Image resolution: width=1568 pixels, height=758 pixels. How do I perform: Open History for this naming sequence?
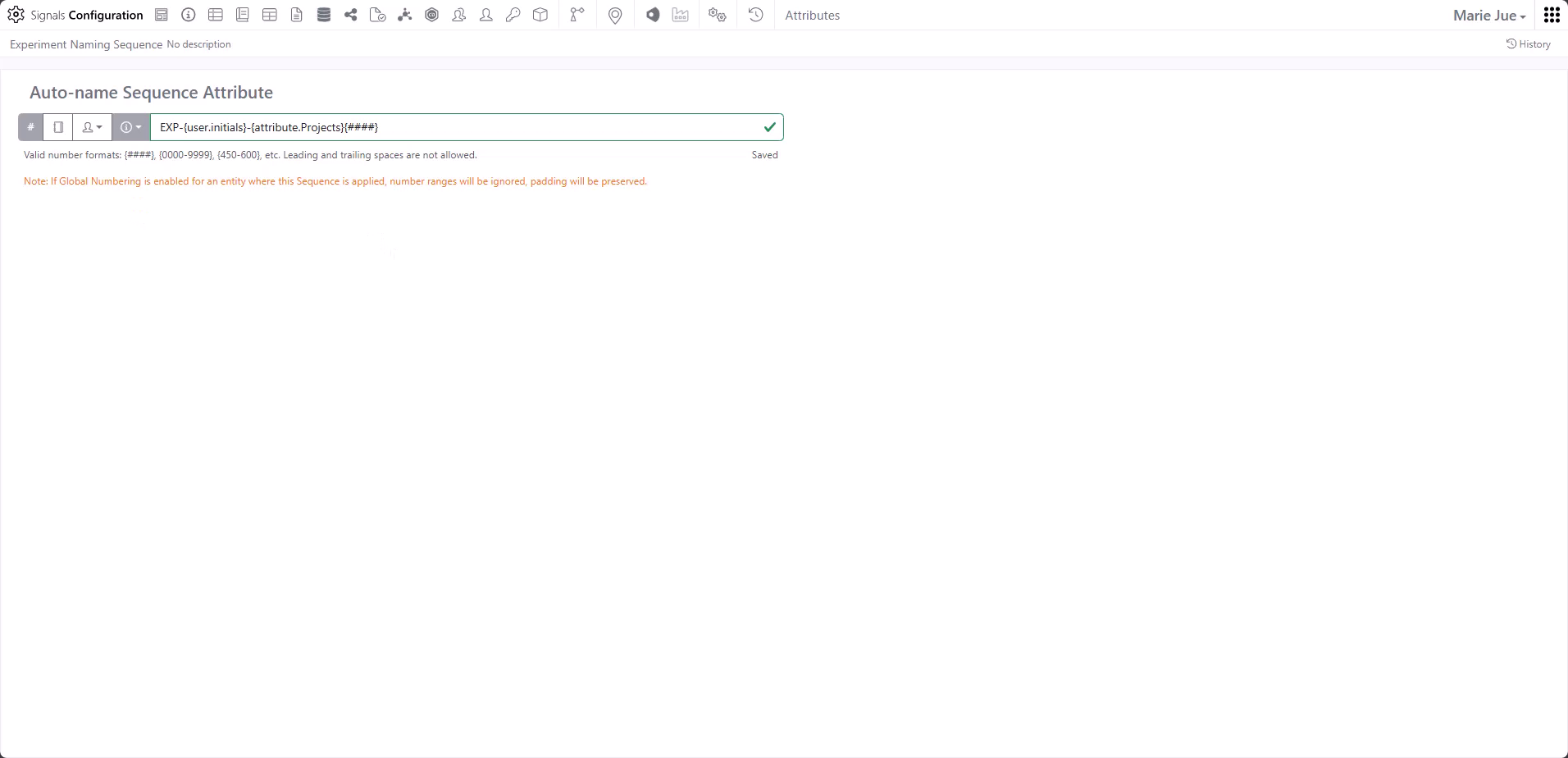tap(1529, 44)
